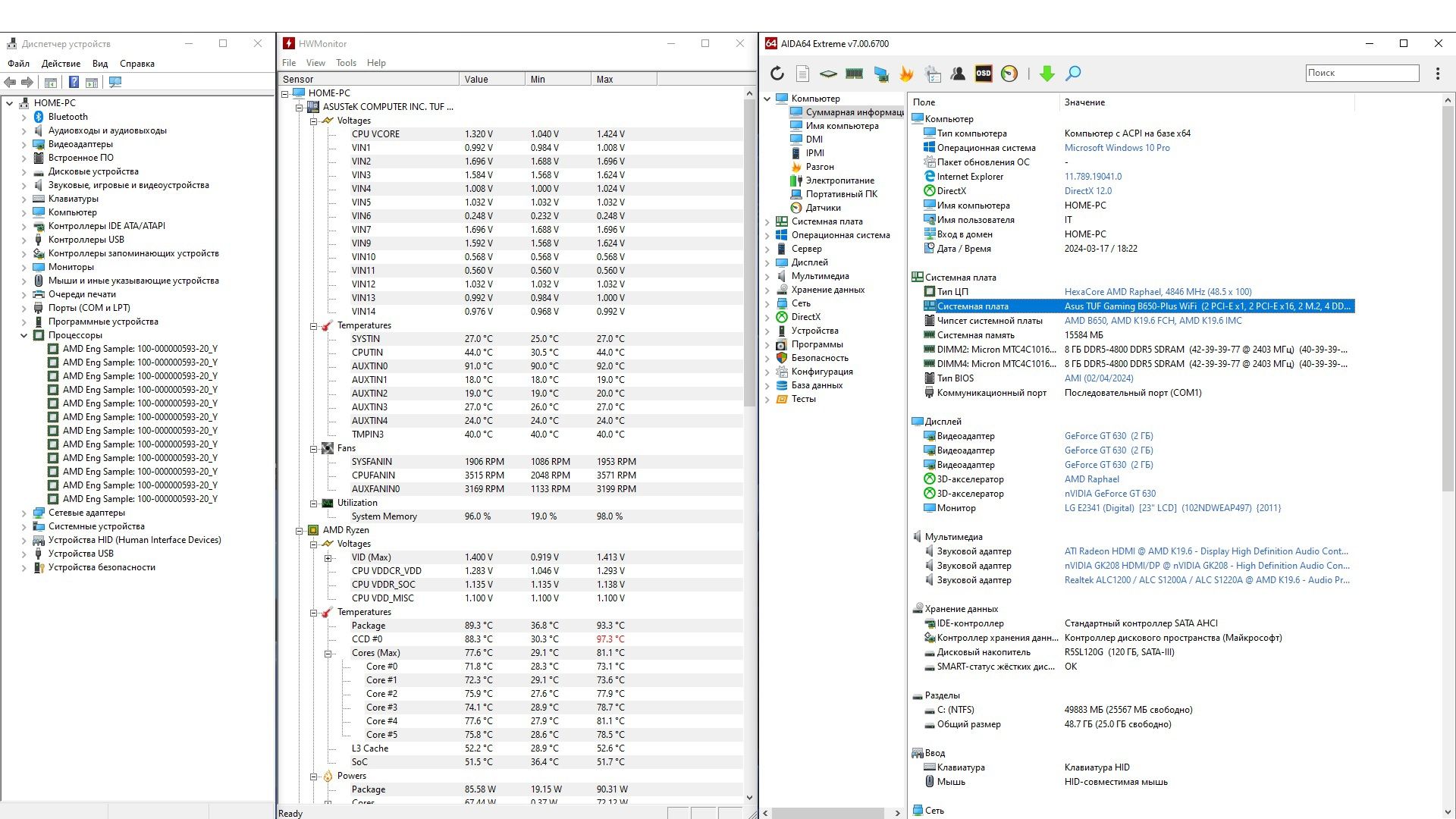This screenshot has height=819, width=1456.
Task: Click the Bluetooth icon in Device Manager tree
Action: click(39, 117)
